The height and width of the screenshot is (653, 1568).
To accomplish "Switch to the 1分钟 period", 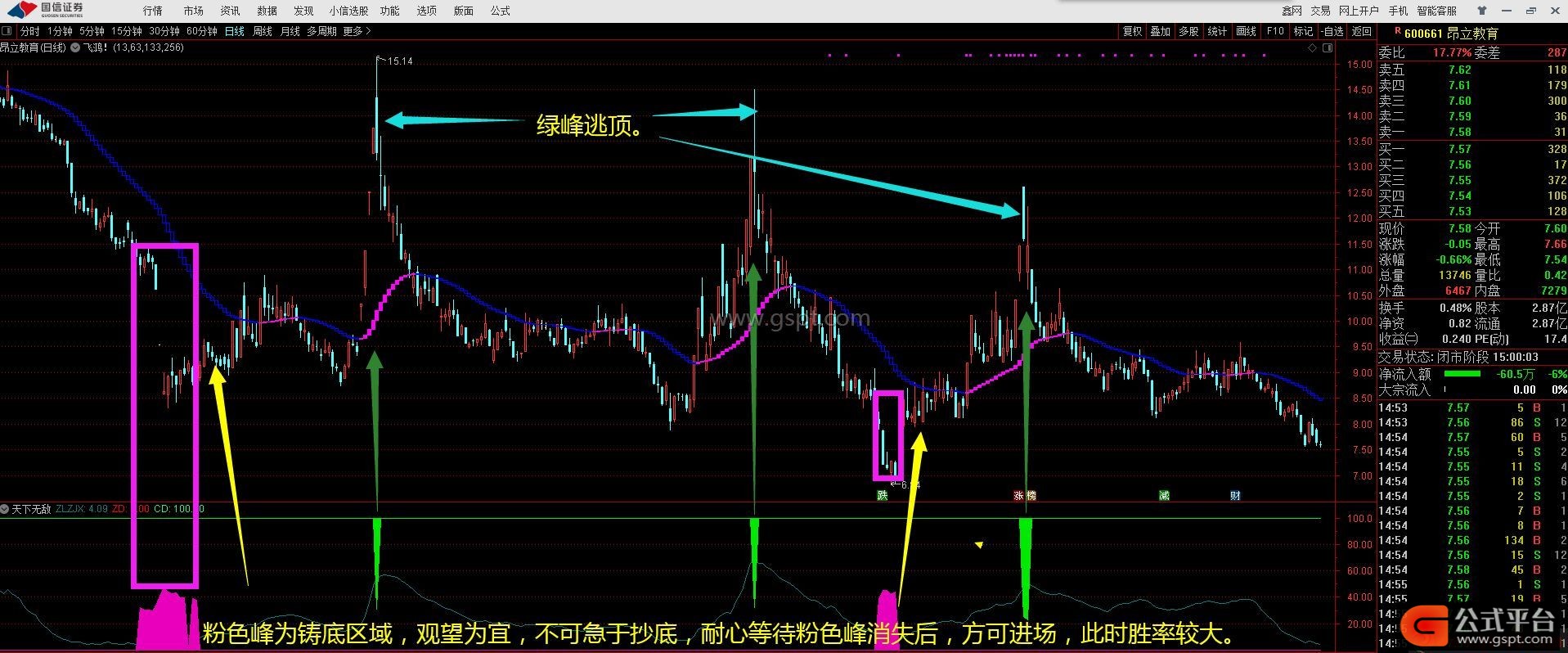I will point(60,31).
